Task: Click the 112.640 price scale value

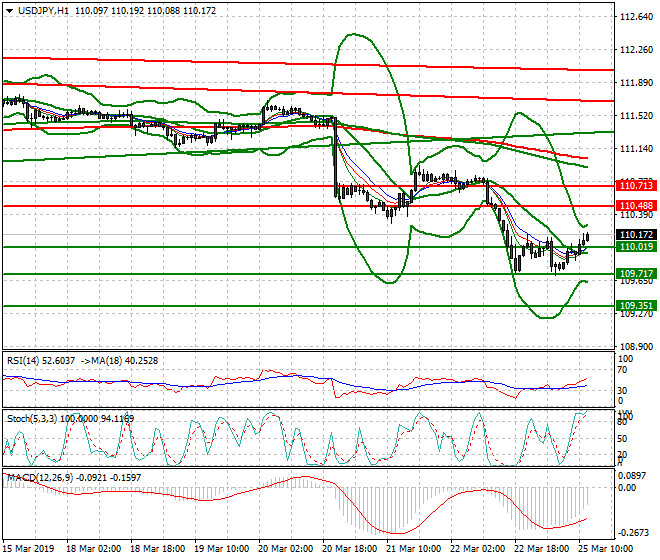Action: pyautogui.click(x=637, y=17)
